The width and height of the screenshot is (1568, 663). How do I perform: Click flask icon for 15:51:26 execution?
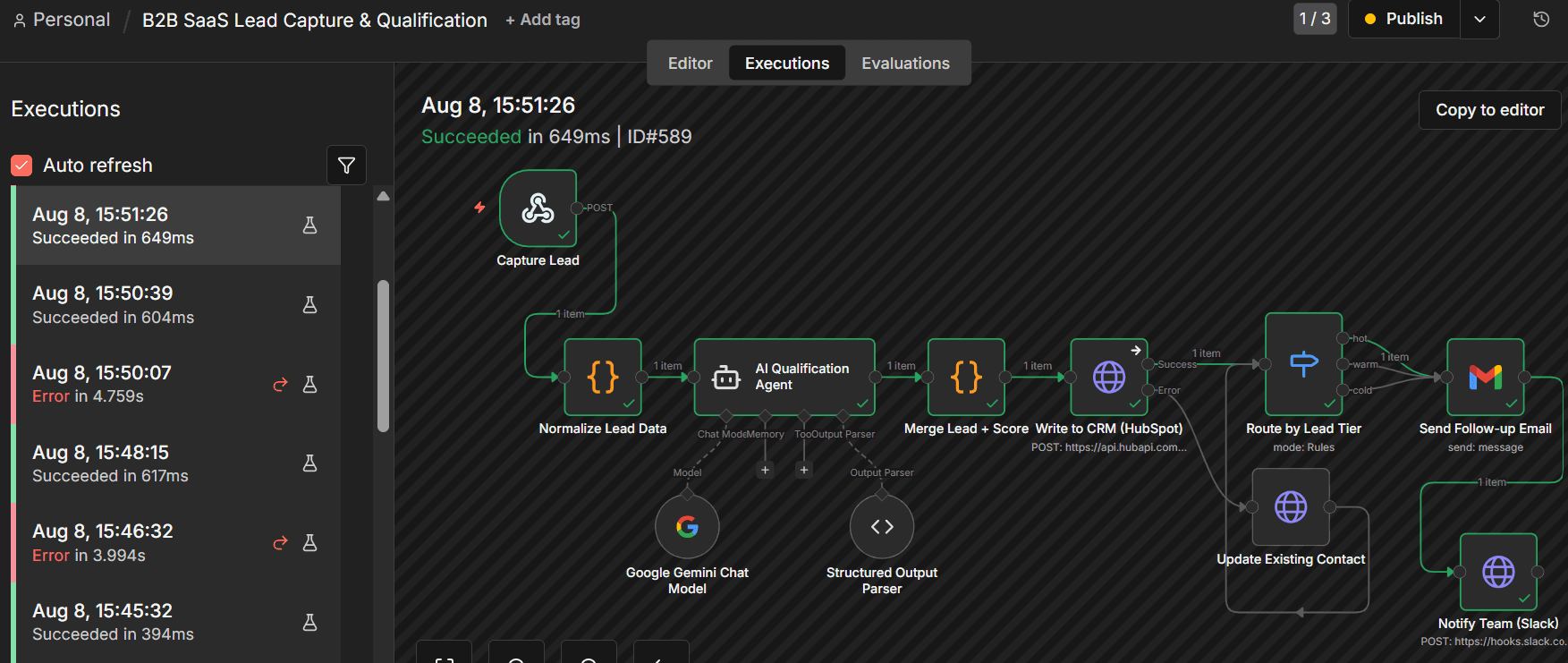[x=310, y=225]
